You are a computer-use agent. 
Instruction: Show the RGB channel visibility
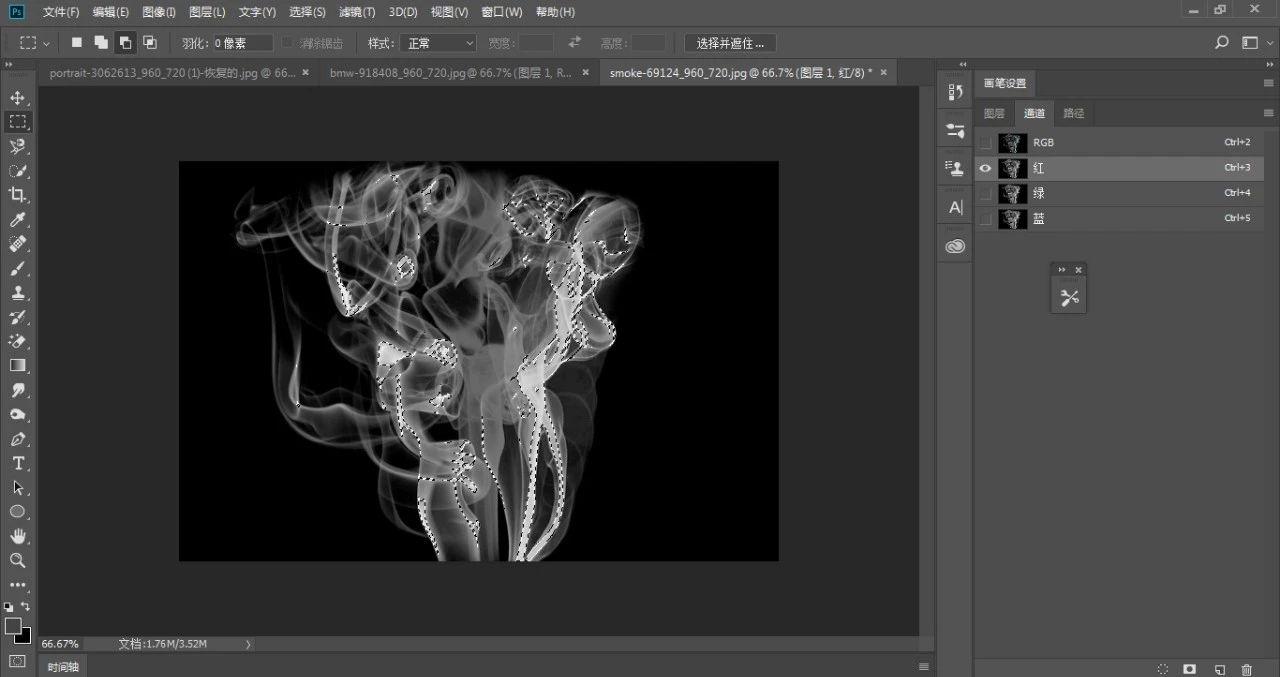[x=985, y=143]
